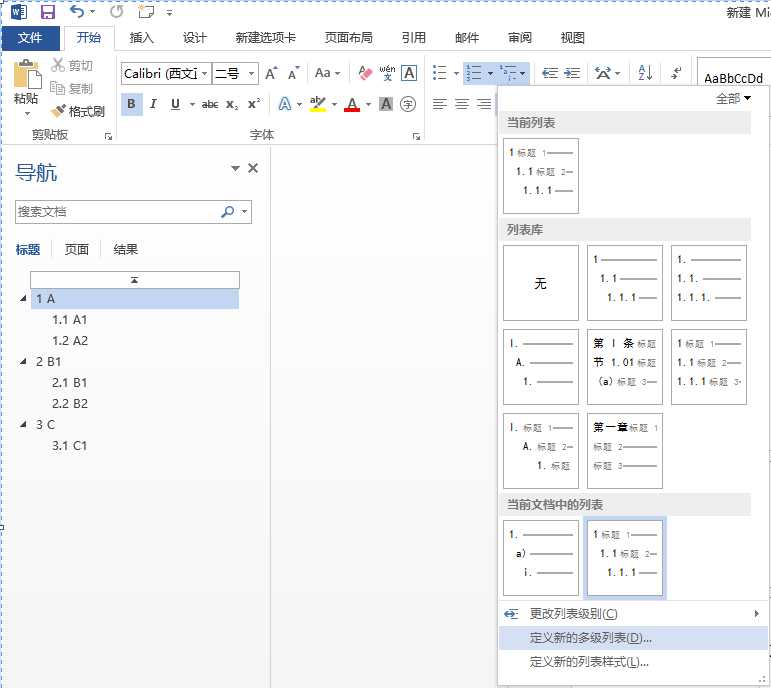The image size is (771, 688).
Task: Click the Sort (A-Z) icon
Action: [645, 73]
